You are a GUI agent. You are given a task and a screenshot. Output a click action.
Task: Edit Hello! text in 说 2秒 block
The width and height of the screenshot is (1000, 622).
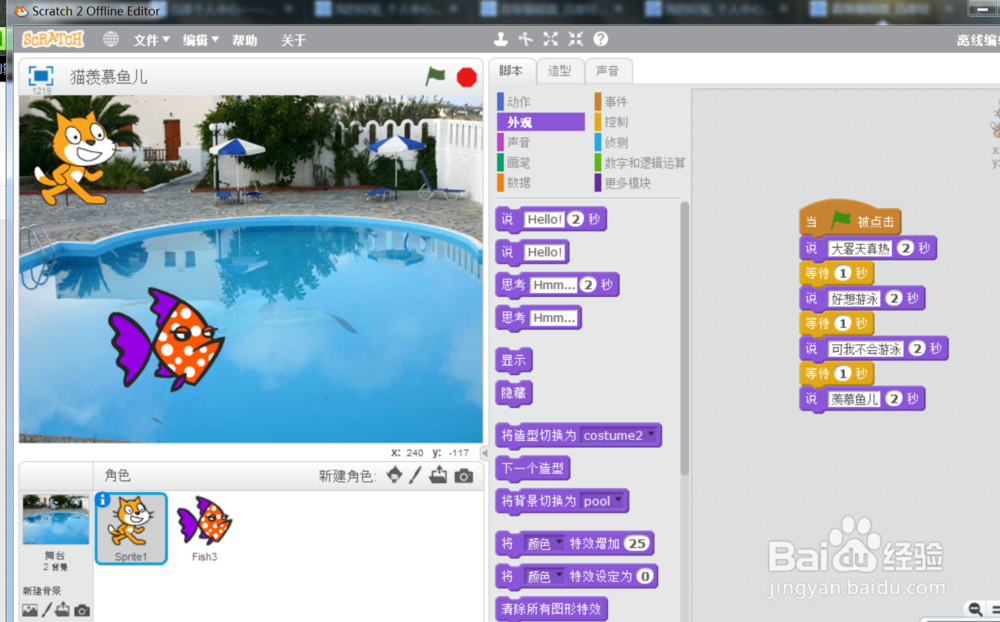(544, 219)
